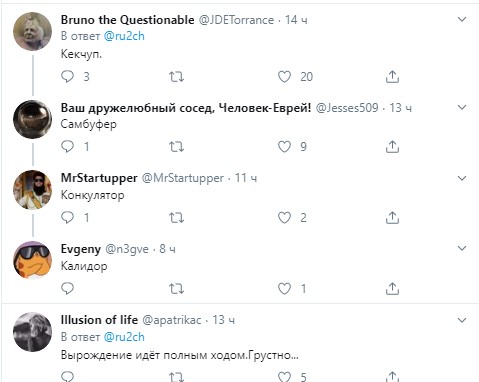Share the Кекчуп tweet

click(x=392, y=77)
